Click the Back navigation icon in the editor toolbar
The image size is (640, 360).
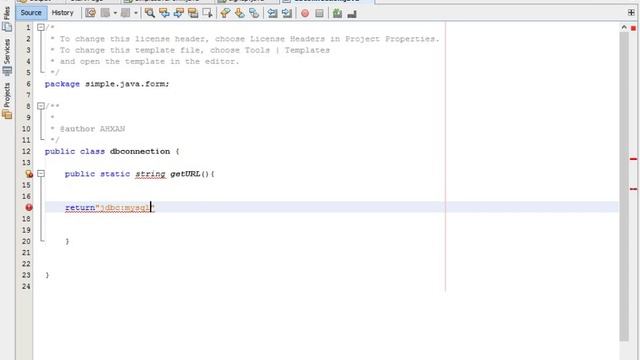pyautogui.click(x=105, y=13)
